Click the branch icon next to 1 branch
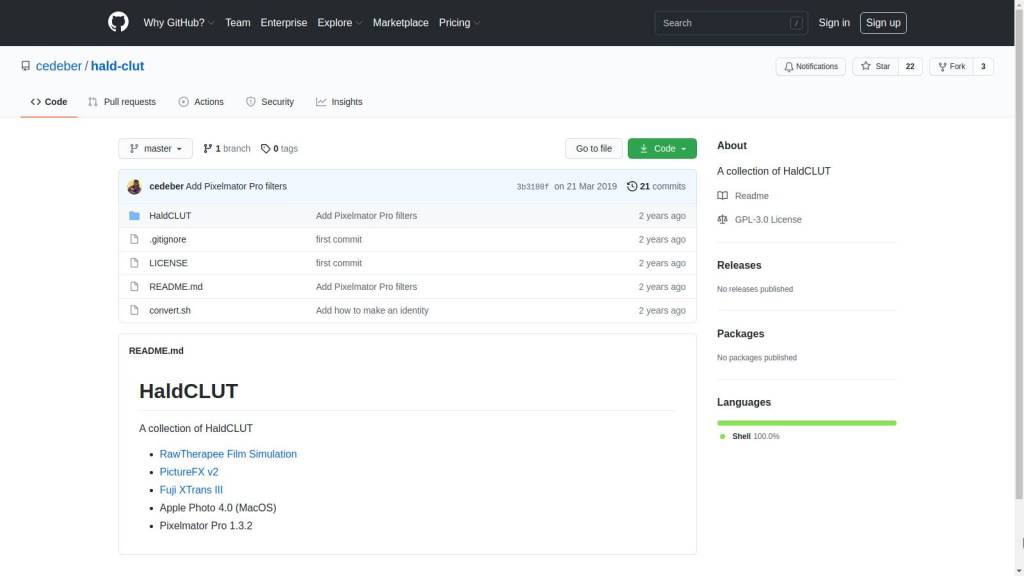This screenshot has width=1024, height=576. point(208,148)
